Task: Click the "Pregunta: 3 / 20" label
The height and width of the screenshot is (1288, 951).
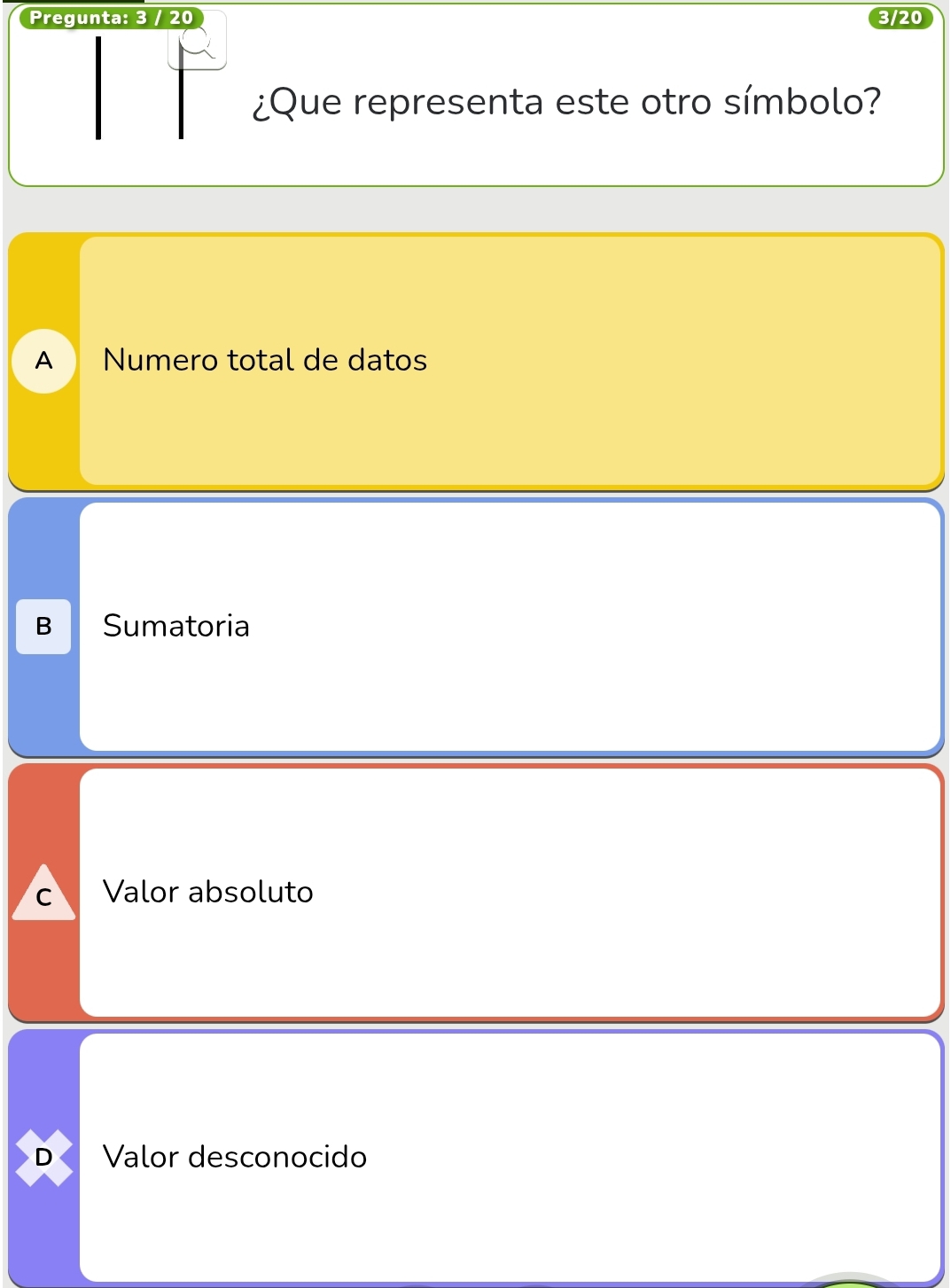Action: click(112, 18)
